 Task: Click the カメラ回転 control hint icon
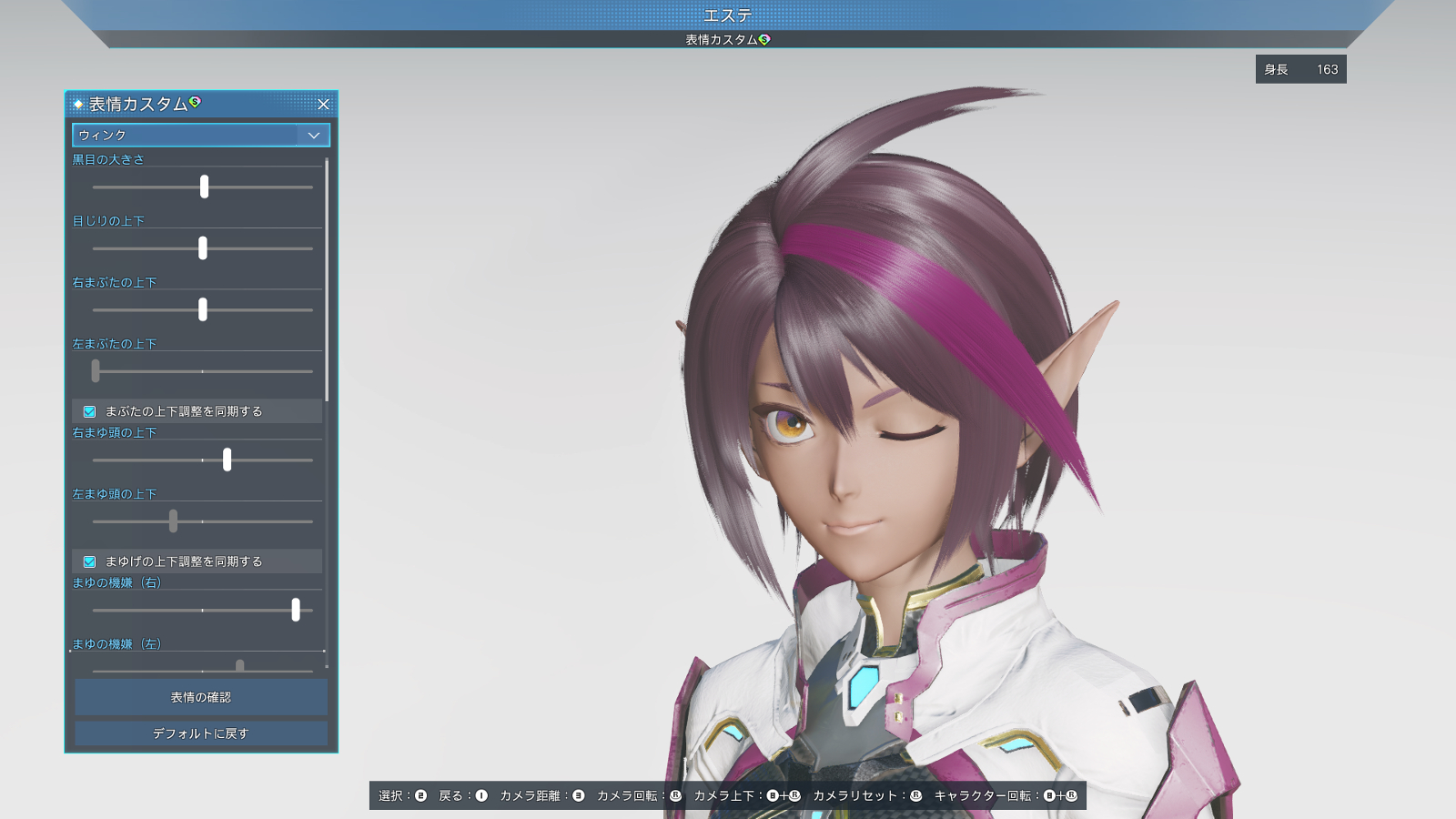coord(675,795)
